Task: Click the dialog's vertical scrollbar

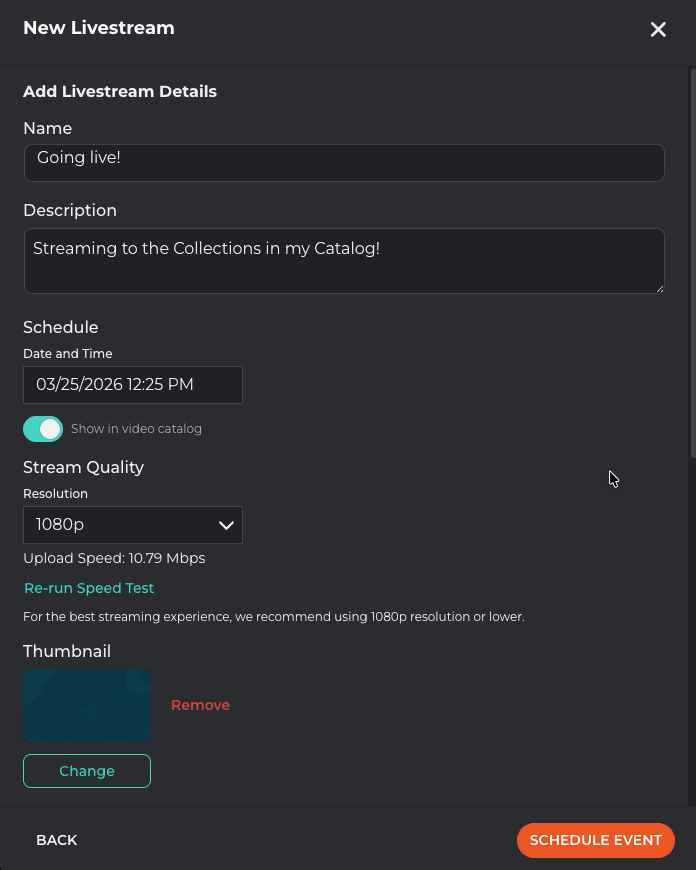Action: click(691, 260)
